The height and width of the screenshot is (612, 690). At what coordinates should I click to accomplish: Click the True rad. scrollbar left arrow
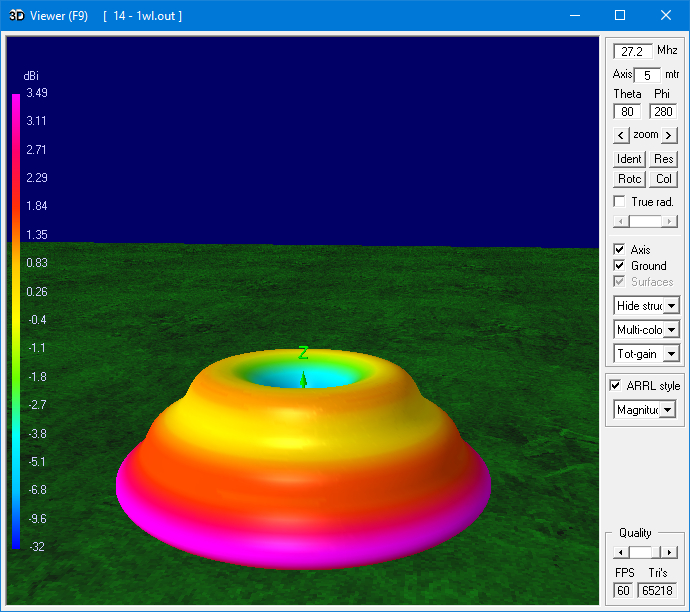(x=620, y=221)
